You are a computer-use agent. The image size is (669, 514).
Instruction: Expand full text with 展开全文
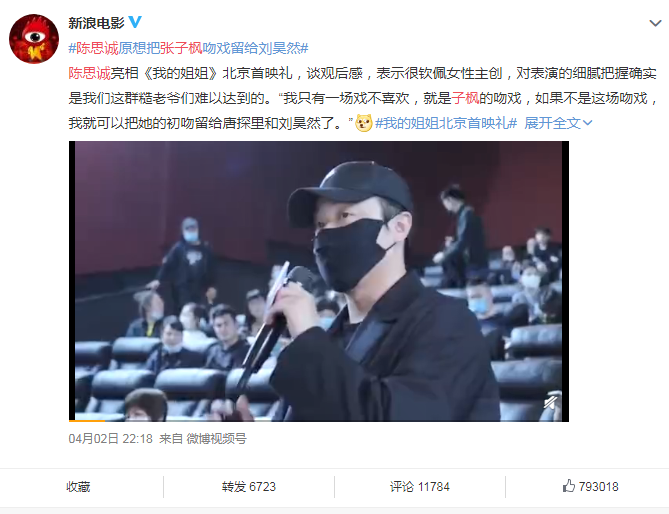pos(552,123)
